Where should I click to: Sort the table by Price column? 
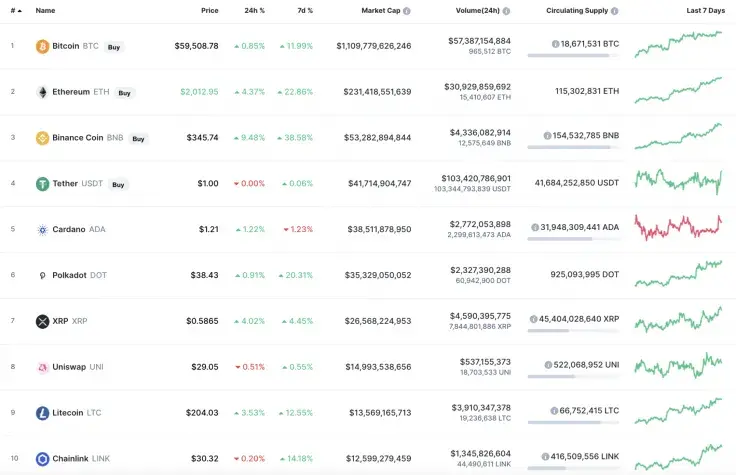point(209,10)
